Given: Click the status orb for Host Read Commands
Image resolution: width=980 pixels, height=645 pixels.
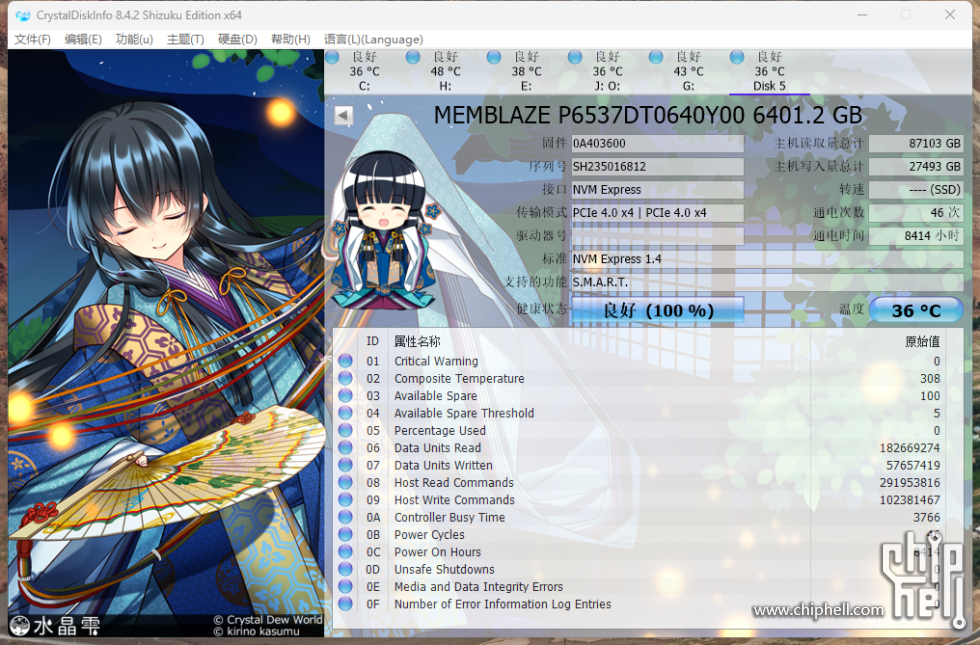Looking at the screenshot, I should [345, 482].
